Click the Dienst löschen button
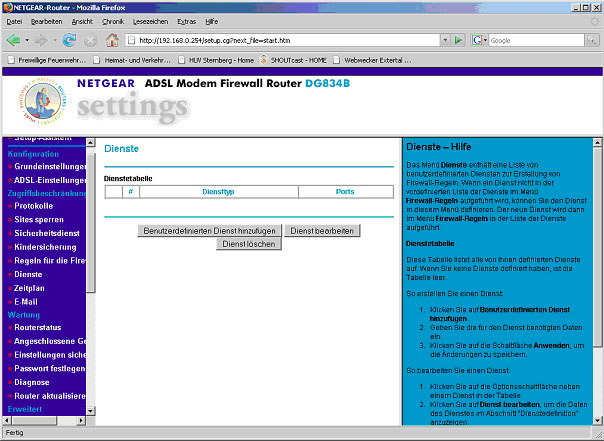Image resolution: width=604 pixels, height=441 pixels. coord(248,244)
